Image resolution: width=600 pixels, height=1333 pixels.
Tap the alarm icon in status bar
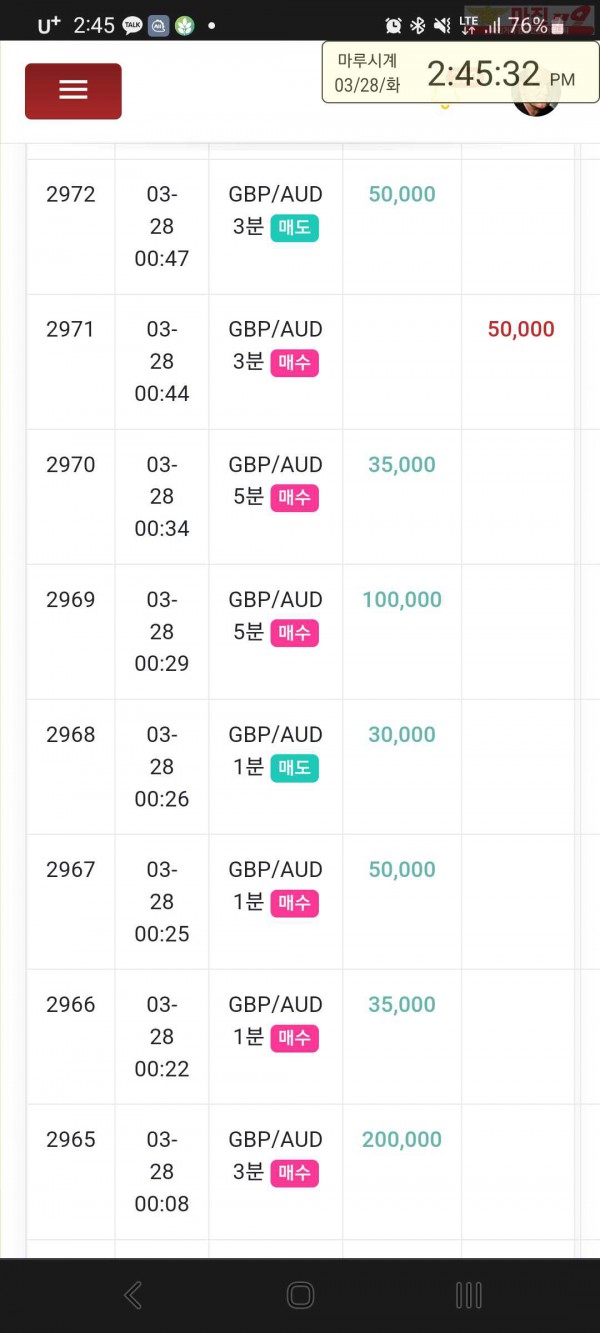393,25
